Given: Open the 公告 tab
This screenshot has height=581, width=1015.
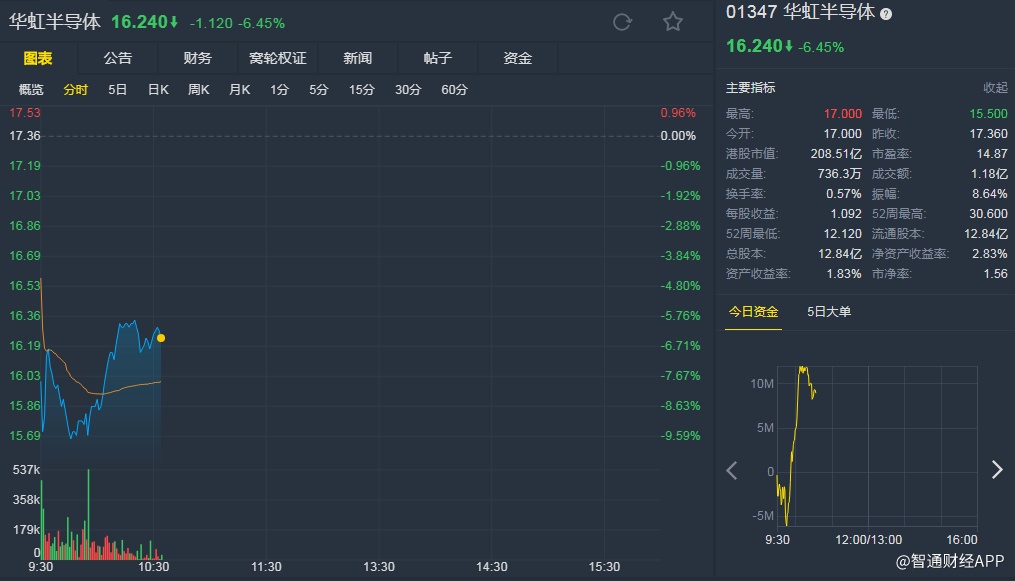Looking at the screenshot, I should [x=117, y=58].
